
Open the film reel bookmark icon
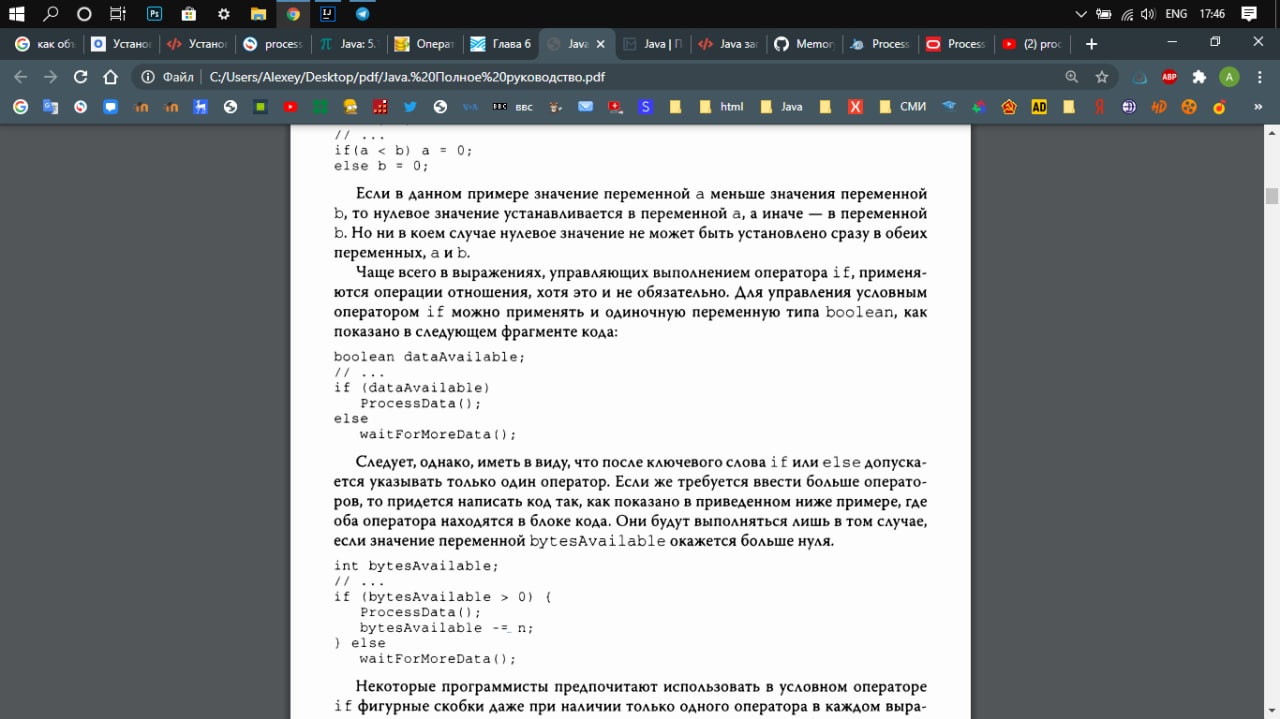1189,107
